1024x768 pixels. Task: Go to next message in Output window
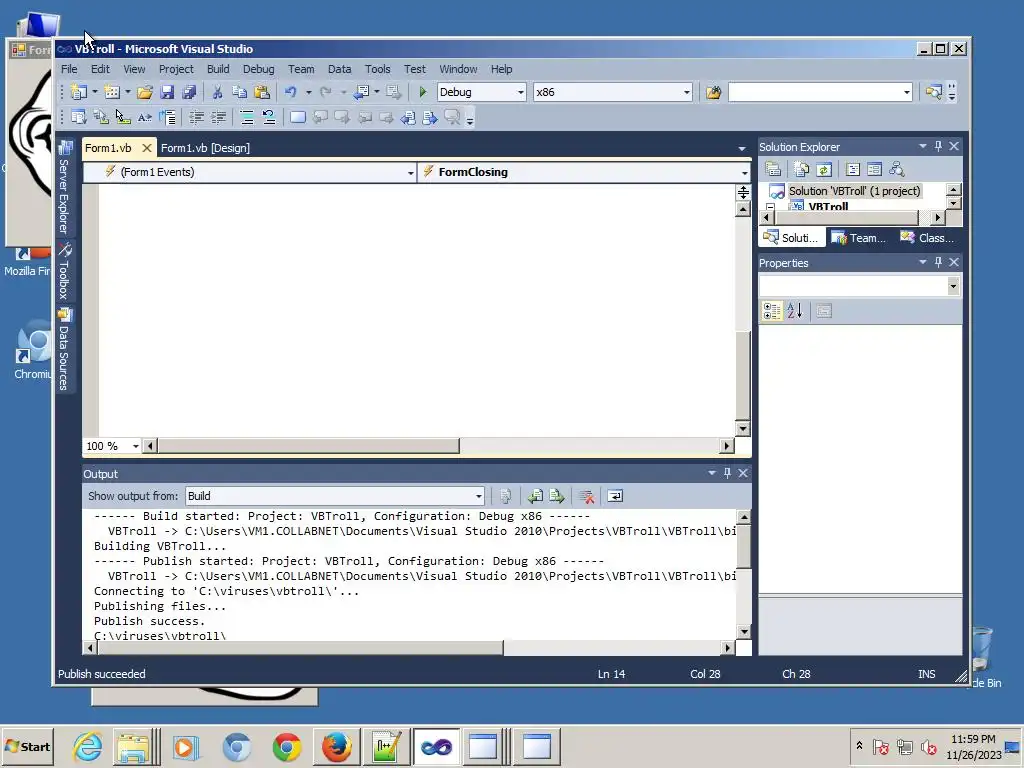tap(557, 496)
